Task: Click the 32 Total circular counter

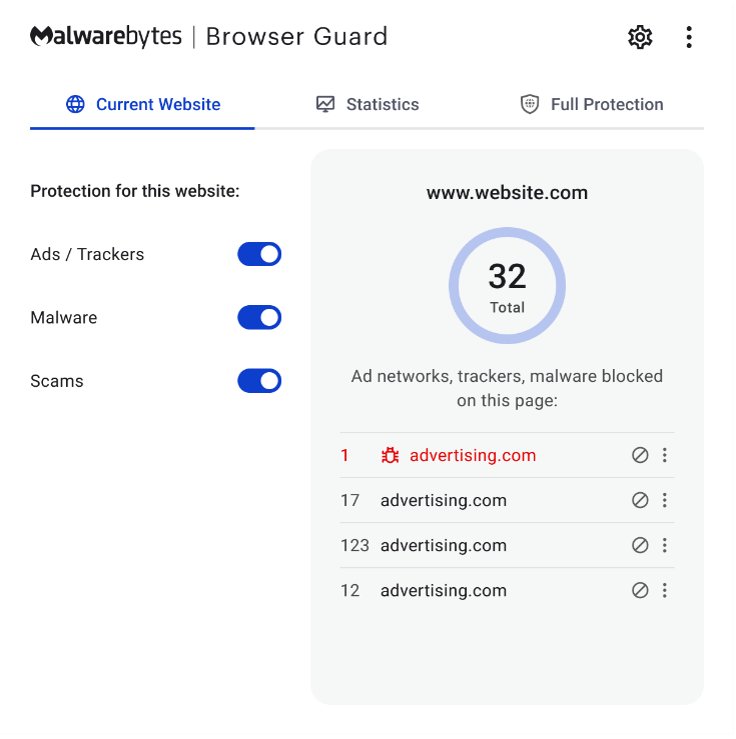Action: point(507,286)
